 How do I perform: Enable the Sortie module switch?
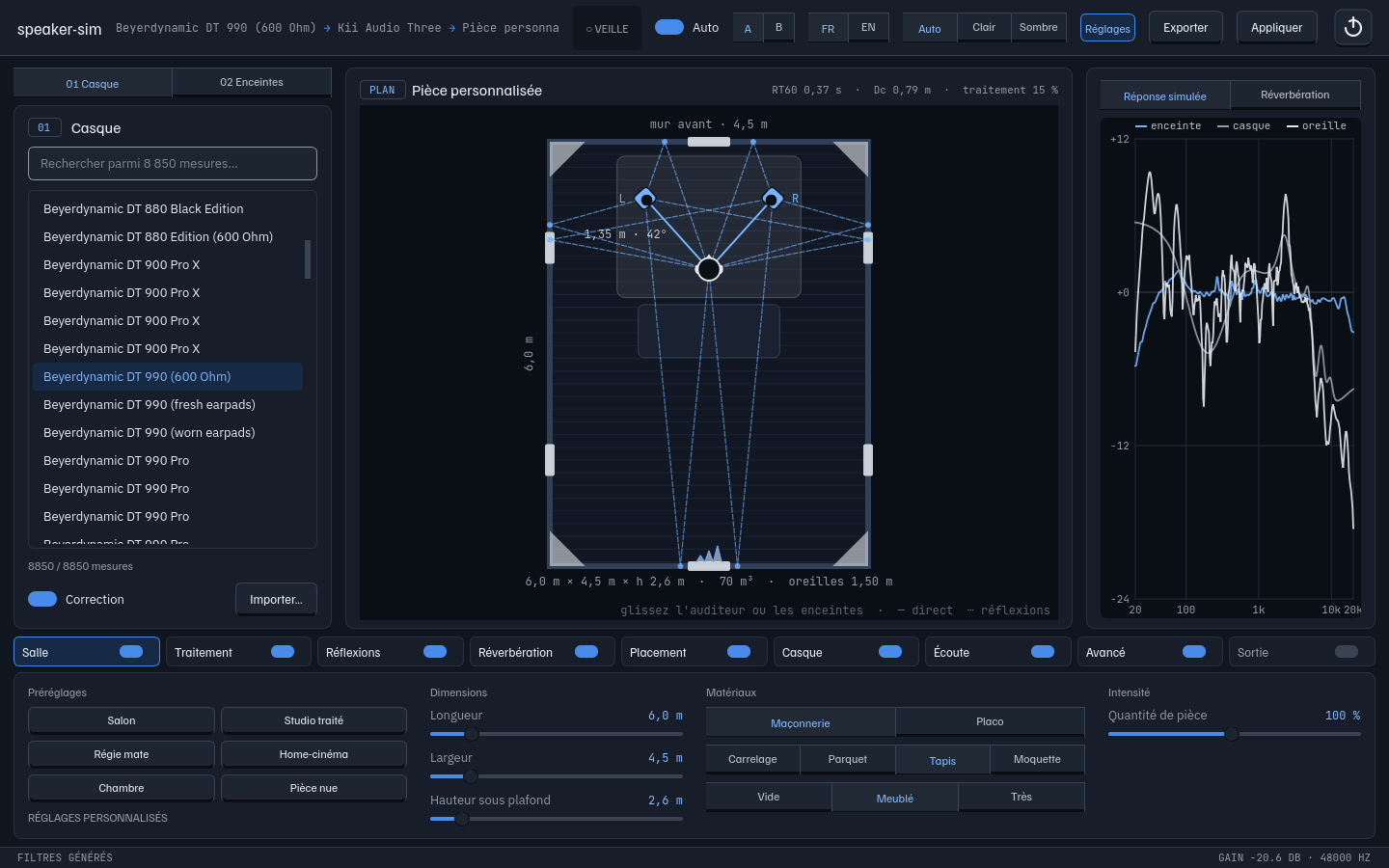point(1347,652)
